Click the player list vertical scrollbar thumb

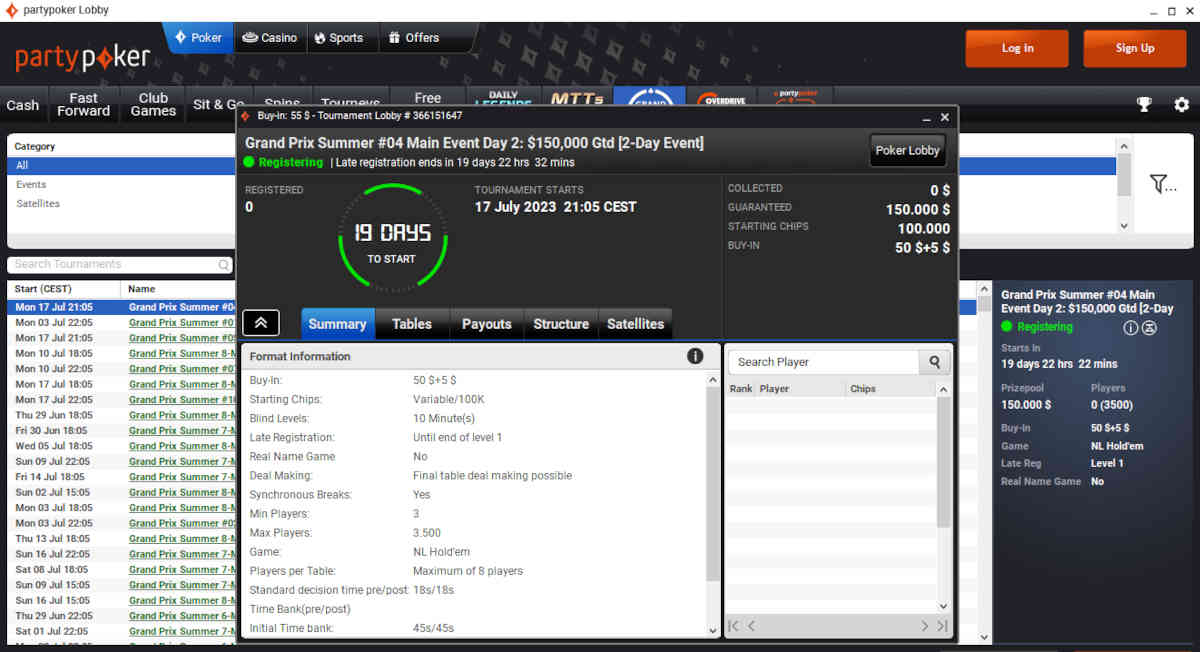pos(943,462)
